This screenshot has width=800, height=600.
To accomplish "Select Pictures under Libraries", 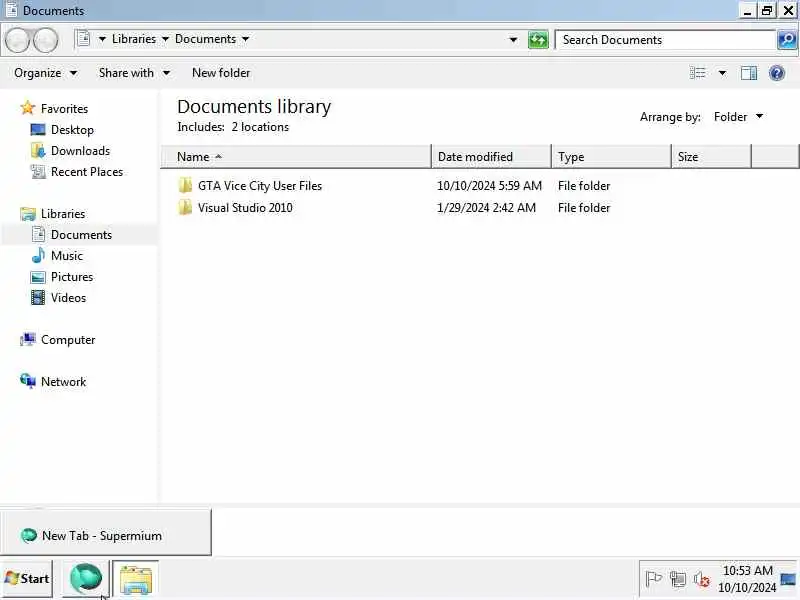I will coord(72,277).
